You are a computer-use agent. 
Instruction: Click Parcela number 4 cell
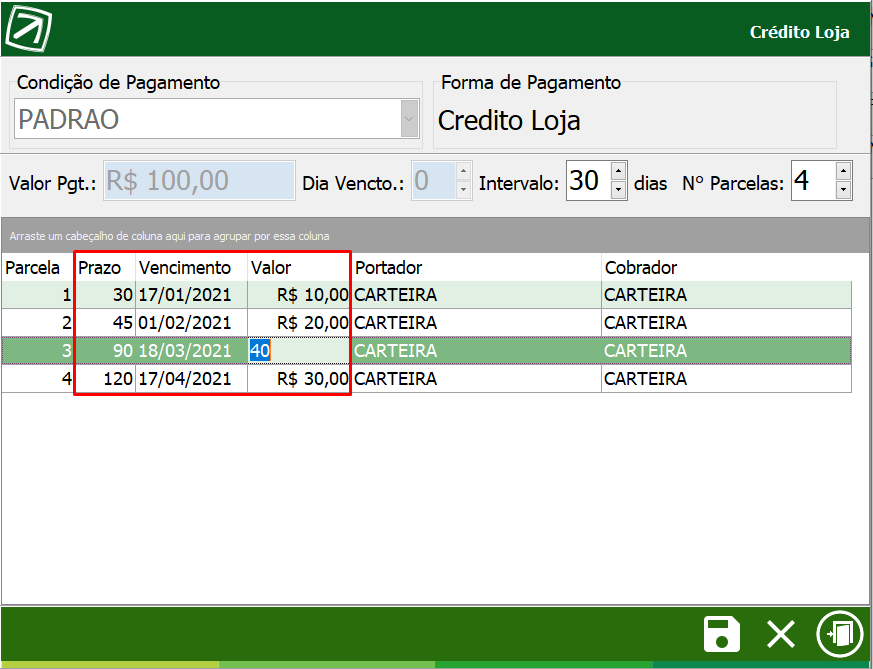tap(38, 378)
